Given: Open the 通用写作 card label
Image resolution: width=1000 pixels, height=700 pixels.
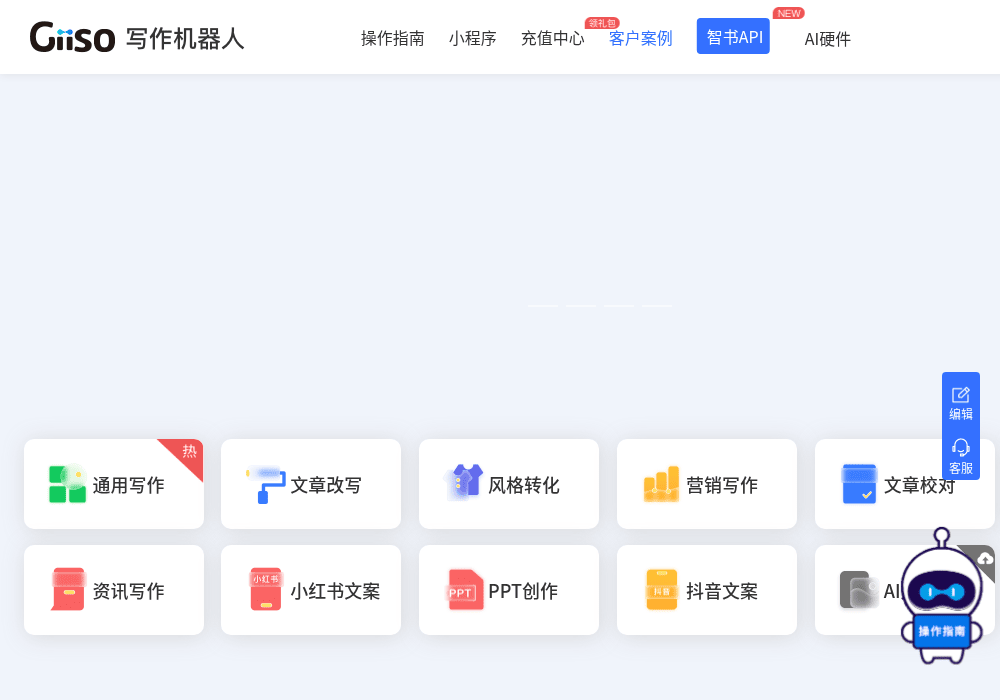Looking at the screenshot, I should click(x=128, y=485).
